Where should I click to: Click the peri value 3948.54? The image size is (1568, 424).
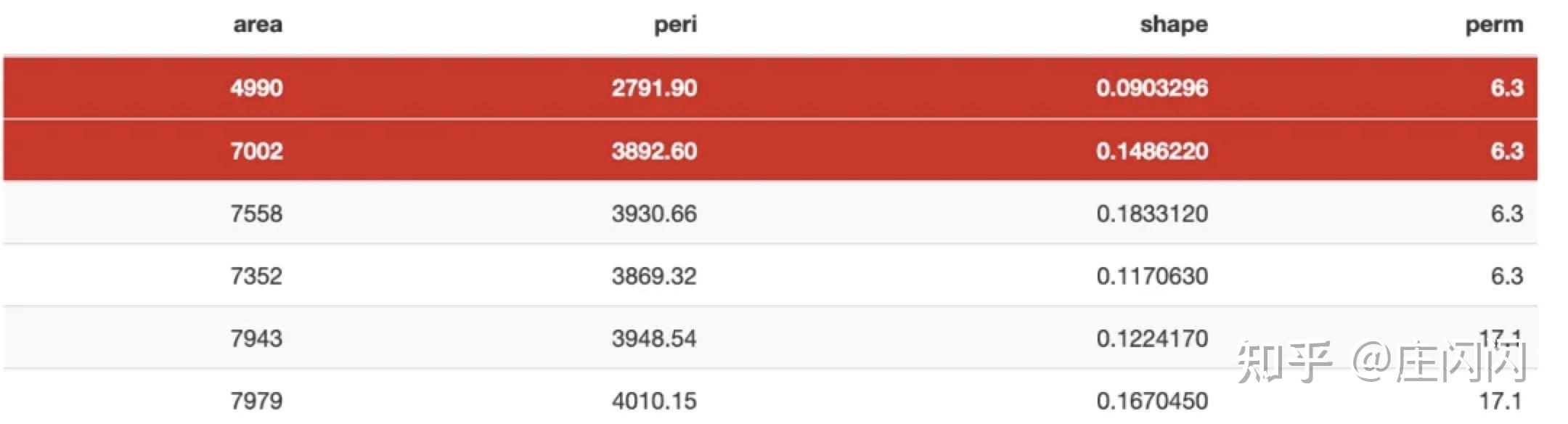point(653,338)
